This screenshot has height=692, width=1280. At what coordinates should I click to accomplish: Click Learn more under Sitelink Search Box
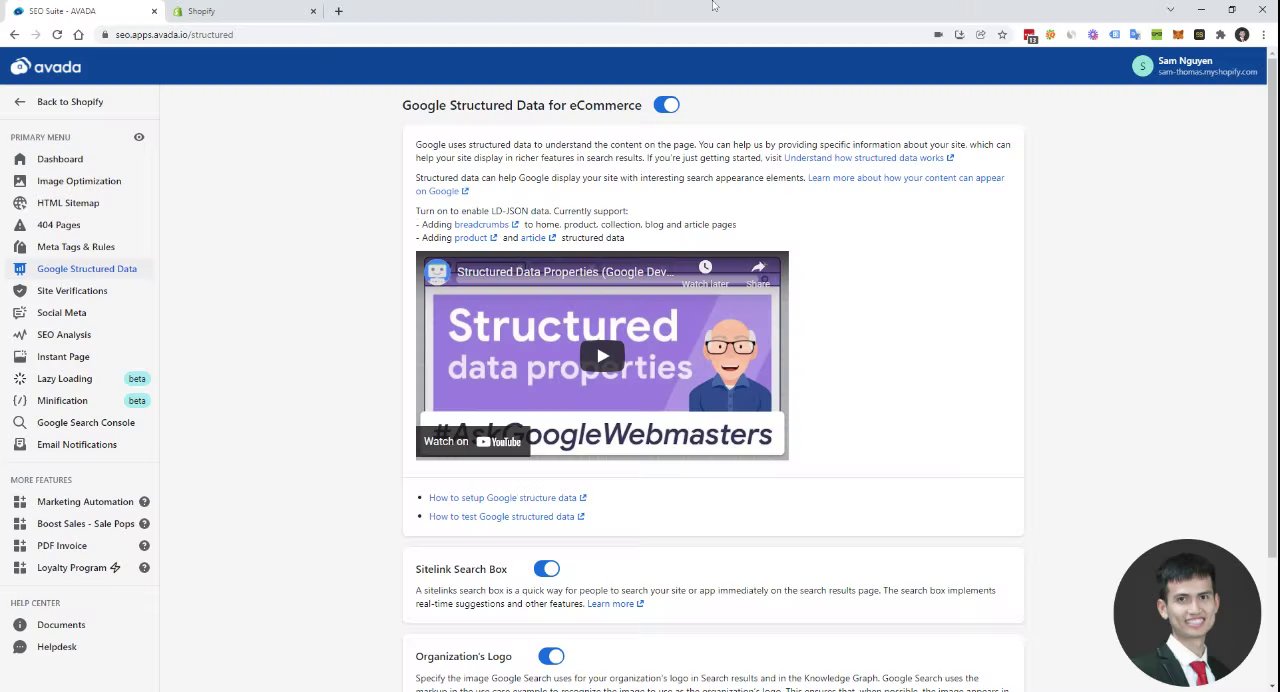(x=615, y=604)
